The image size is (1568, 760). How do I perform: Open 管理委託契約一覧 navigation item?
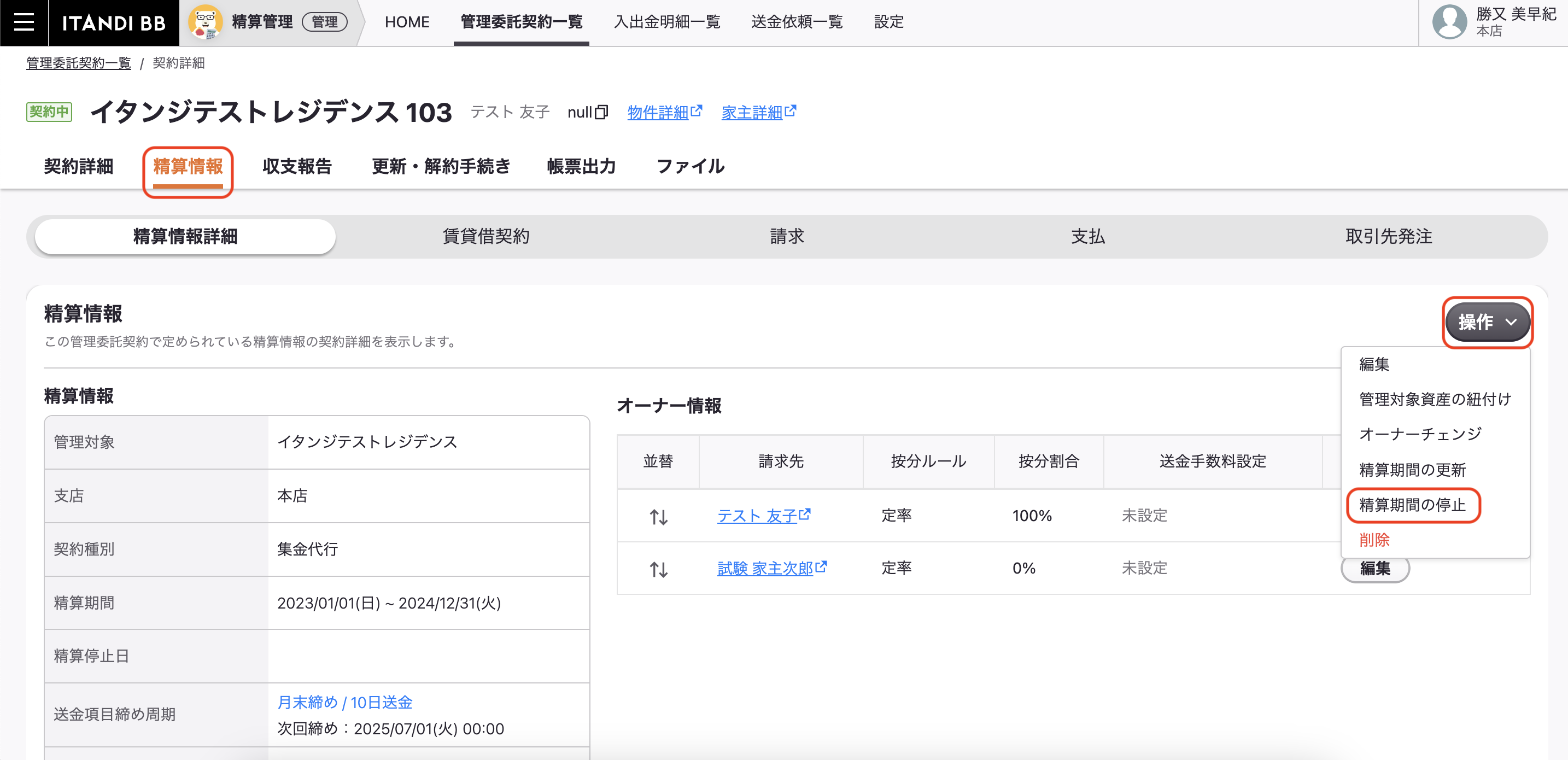(521, 22)
